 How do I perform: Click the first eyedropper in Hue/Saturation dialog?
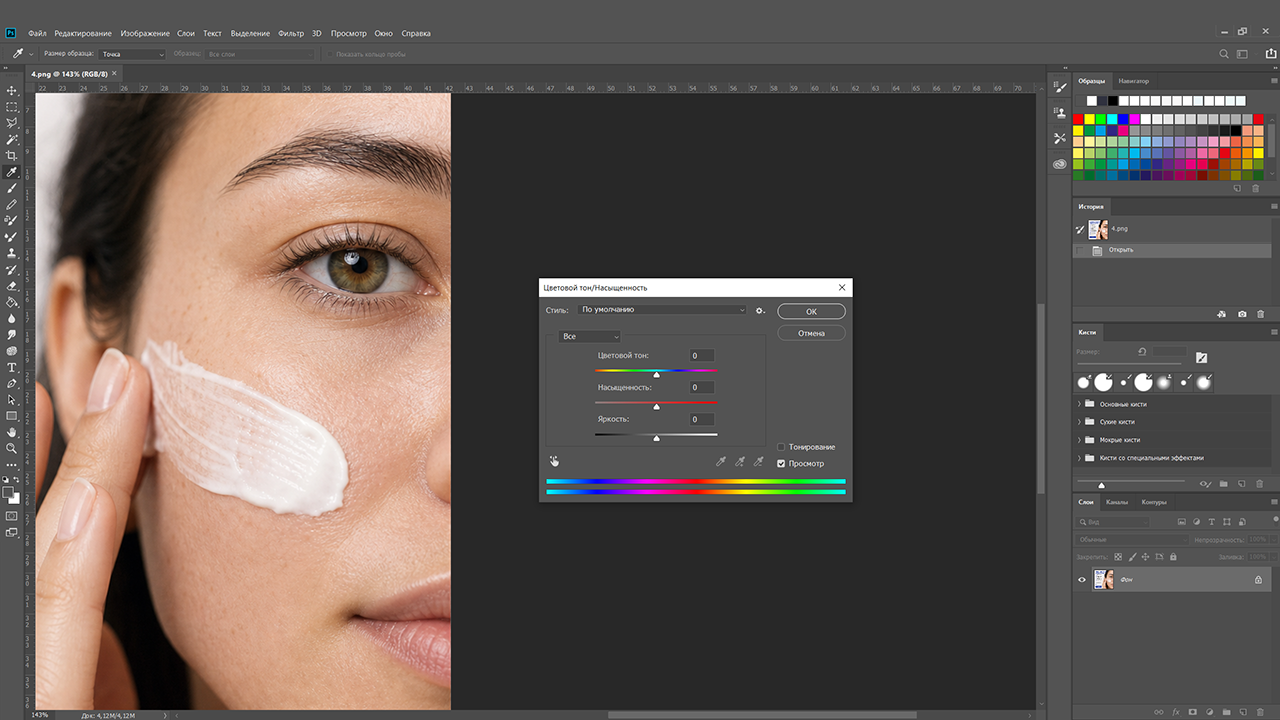pyautogui.click(x=720, y=462)
